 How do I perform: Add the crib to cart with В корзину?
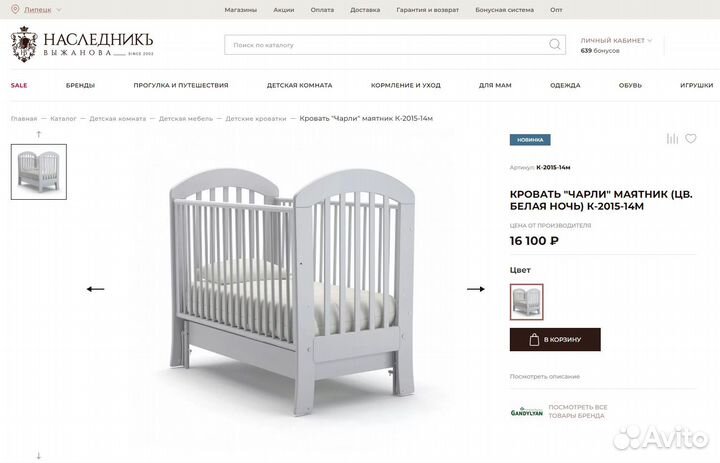click(x=555, y=339)
